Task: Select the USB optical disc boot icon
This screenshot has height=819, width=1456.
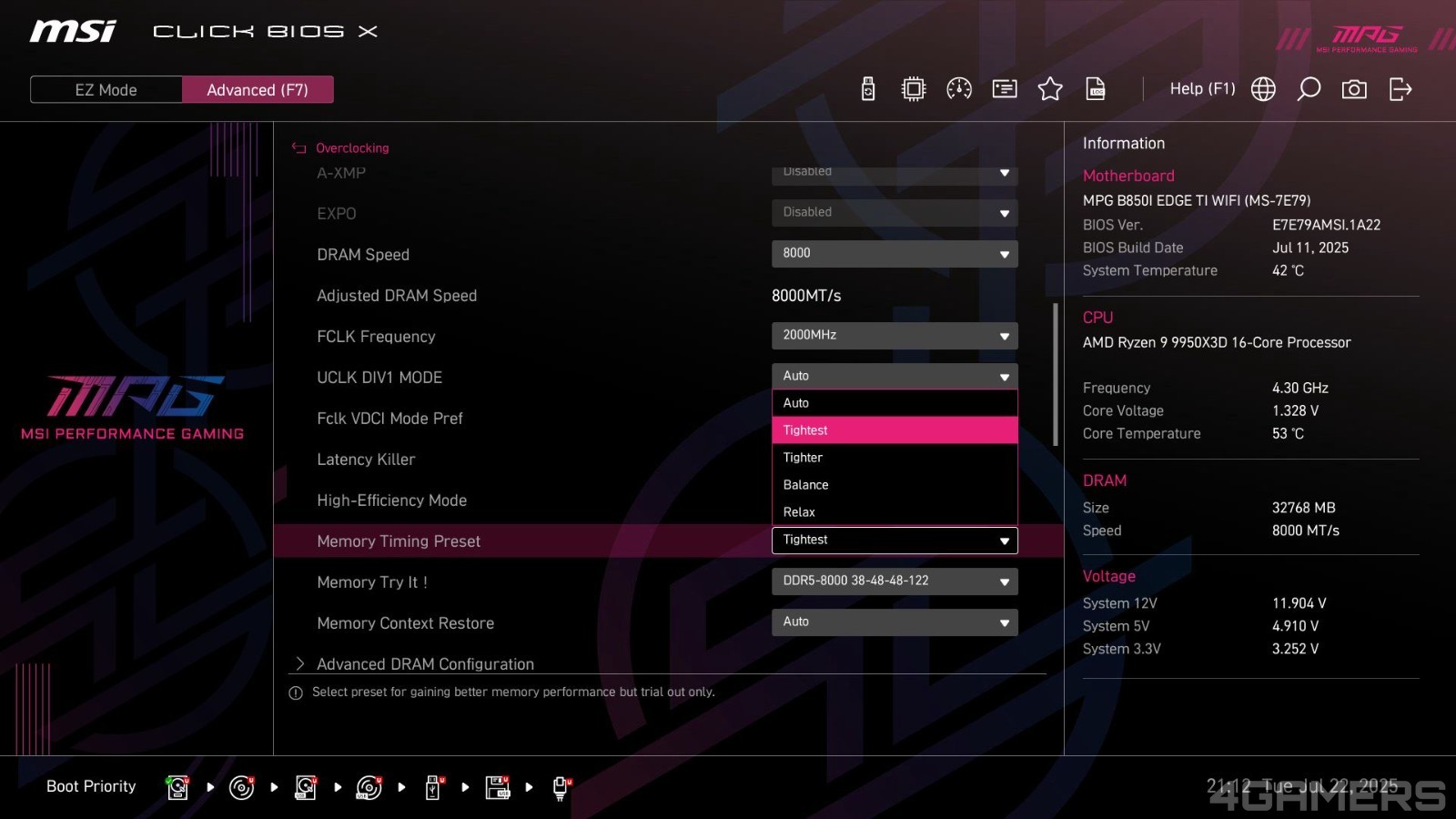Action: click(369, 787)
